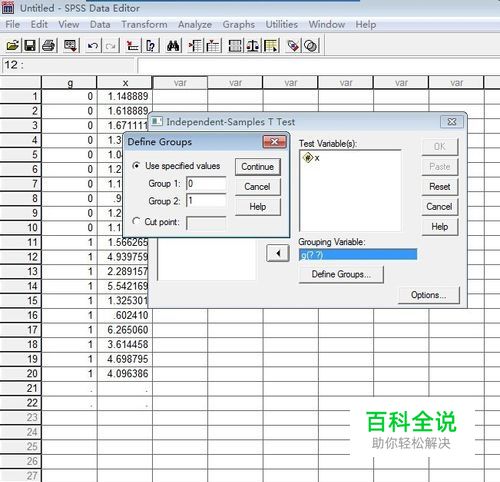This screenshot has height=482, width=500.
Task: Open the Dialog Recall toolbar icon
Action: click(x=71, y=45)
